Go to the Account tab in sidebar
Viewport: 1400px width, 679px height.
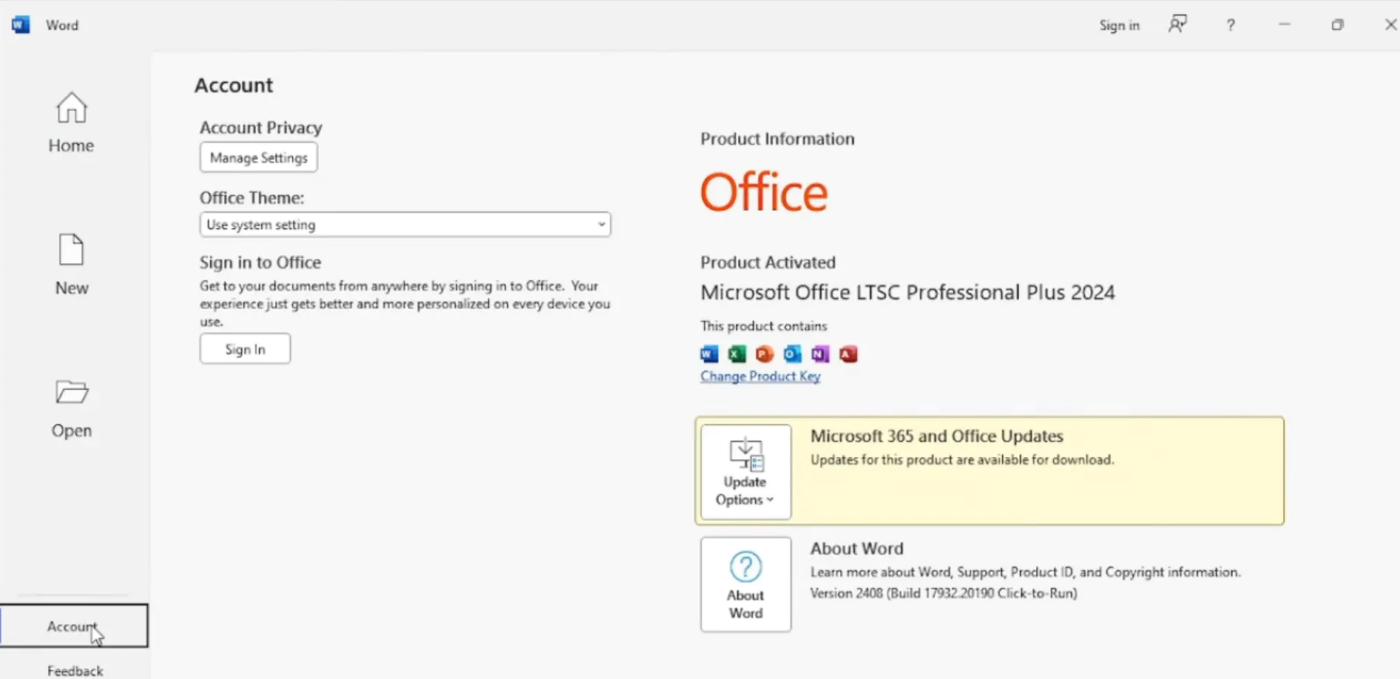click(x=74, y=626)
